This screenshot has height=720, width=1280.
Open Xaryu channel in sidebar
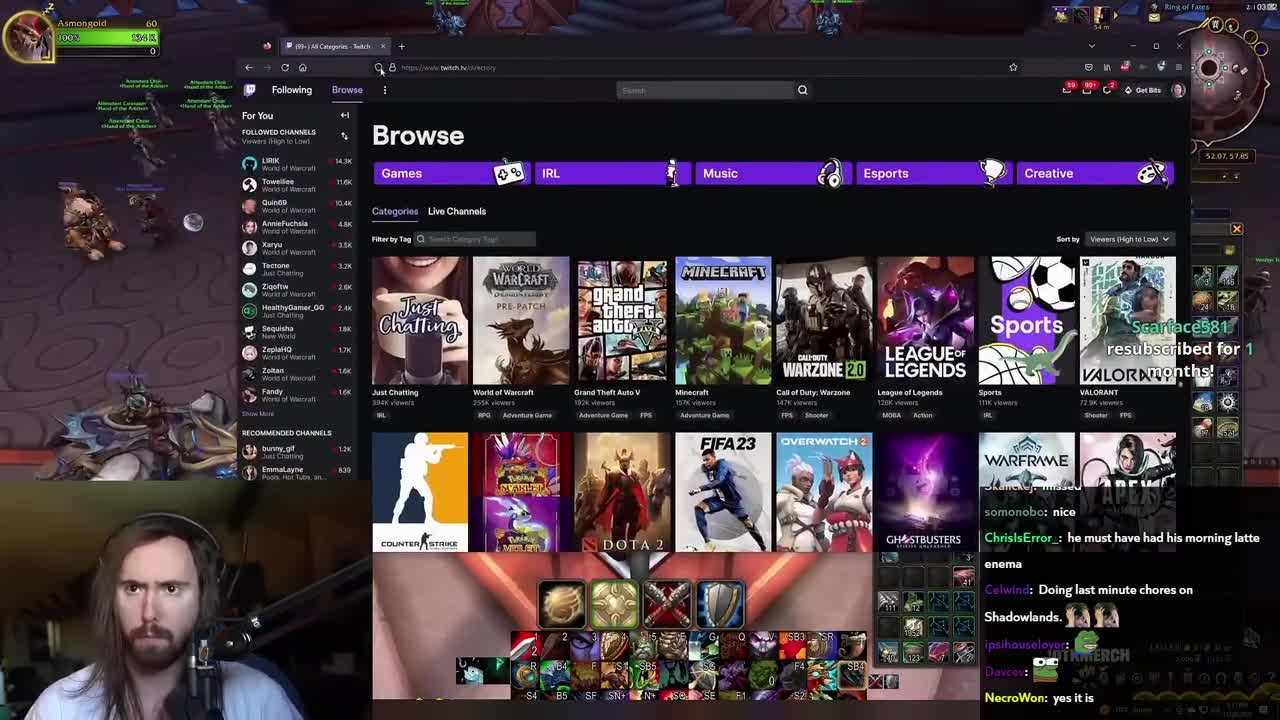click(x=297, y=248)
